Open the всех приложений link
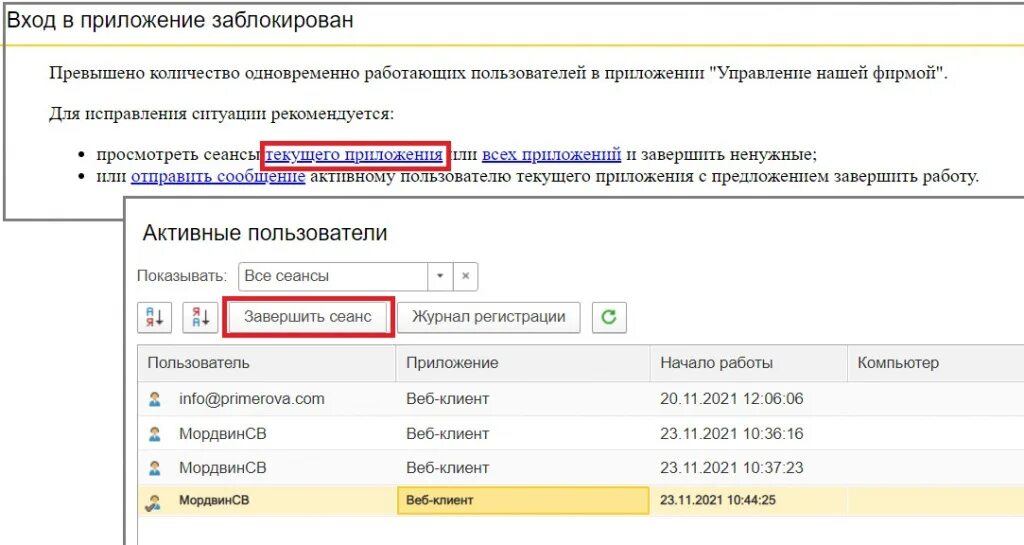The width and height of the screenshot is (1024, 545). coord(551,155)
